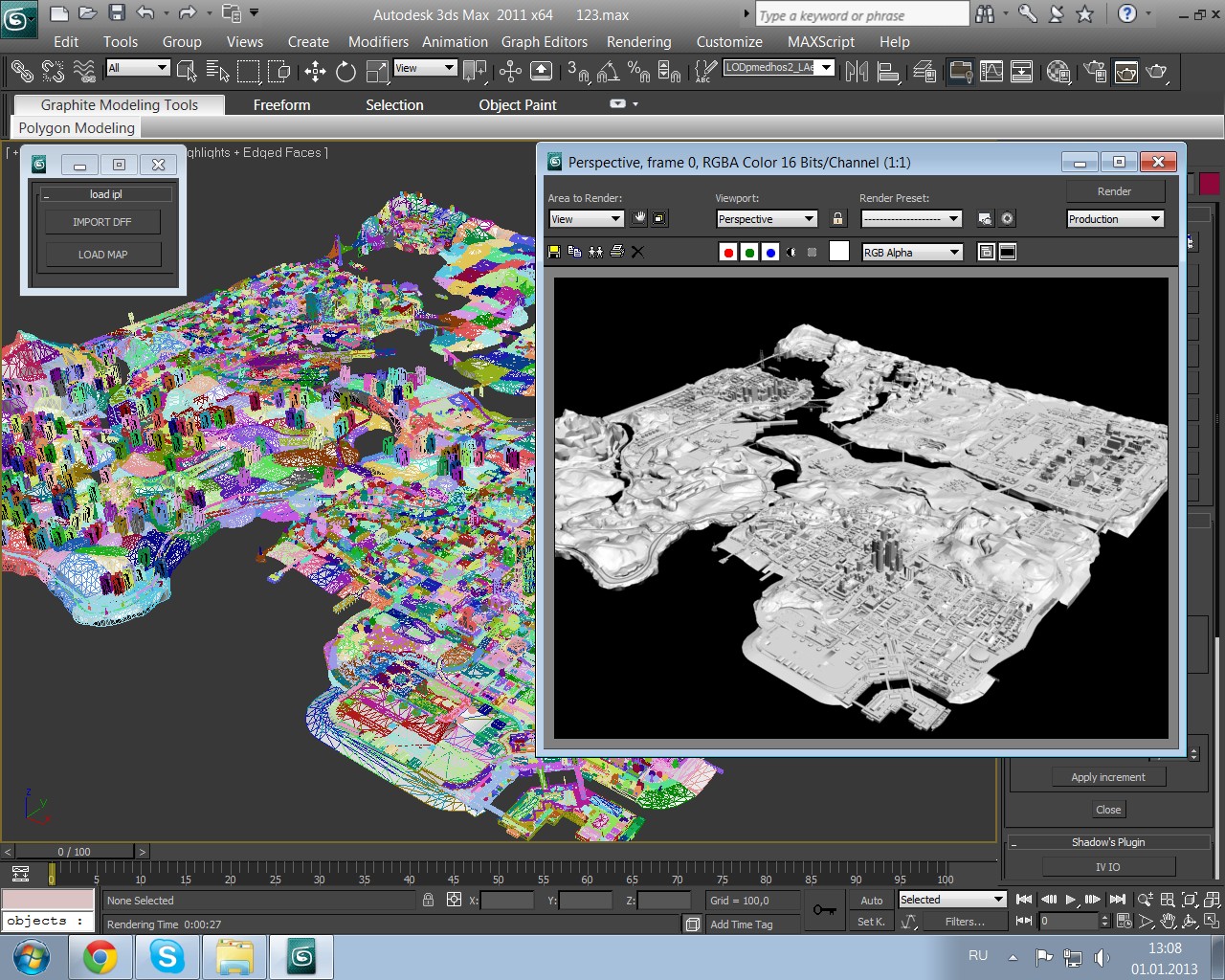This screenshot has width=1225, height=980.
Task: Click the Select and Link tool
Action: [x=21, y=71]
